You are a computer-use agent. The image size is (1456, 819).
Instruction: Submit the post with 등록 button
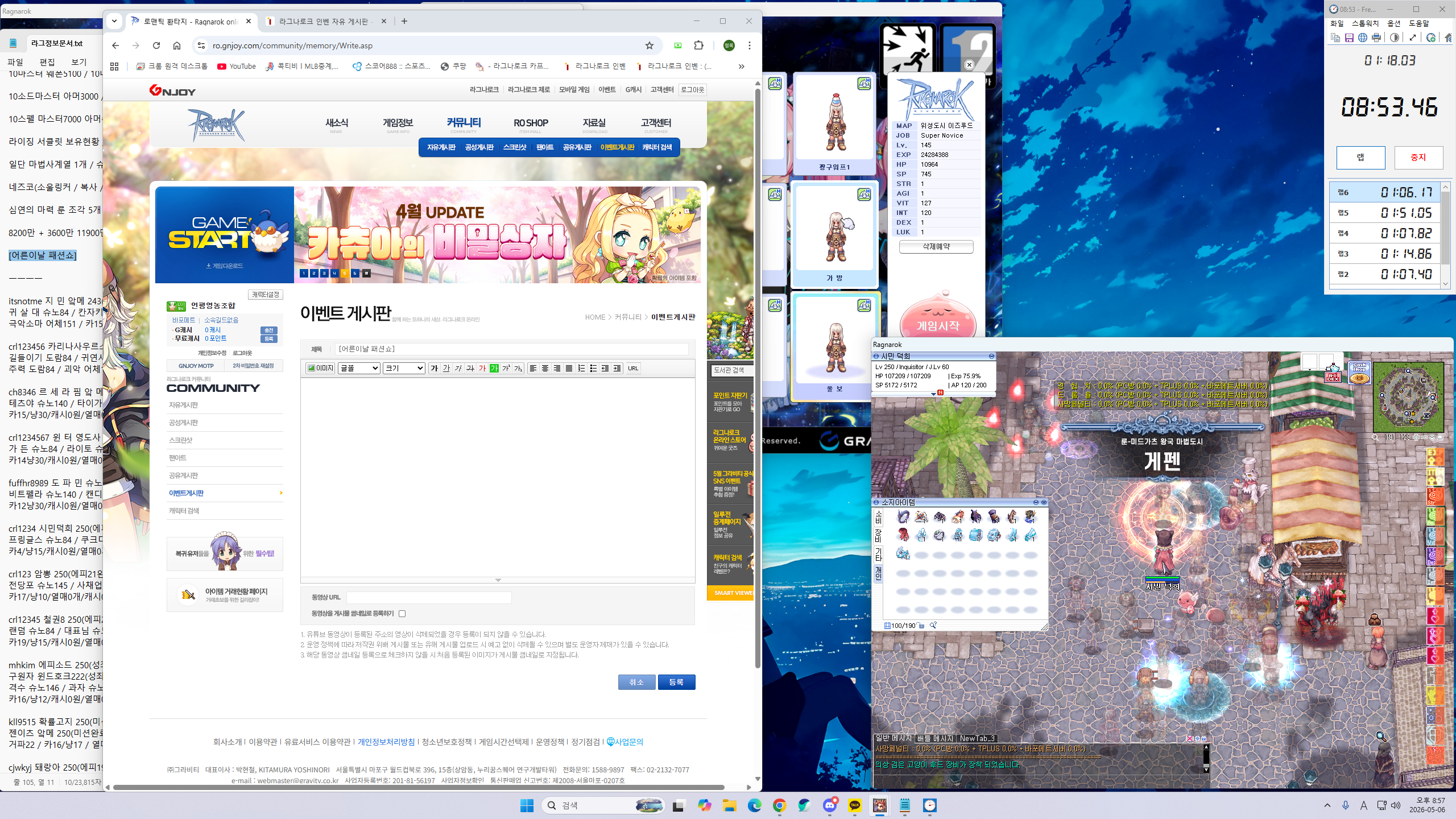(676, 682)
